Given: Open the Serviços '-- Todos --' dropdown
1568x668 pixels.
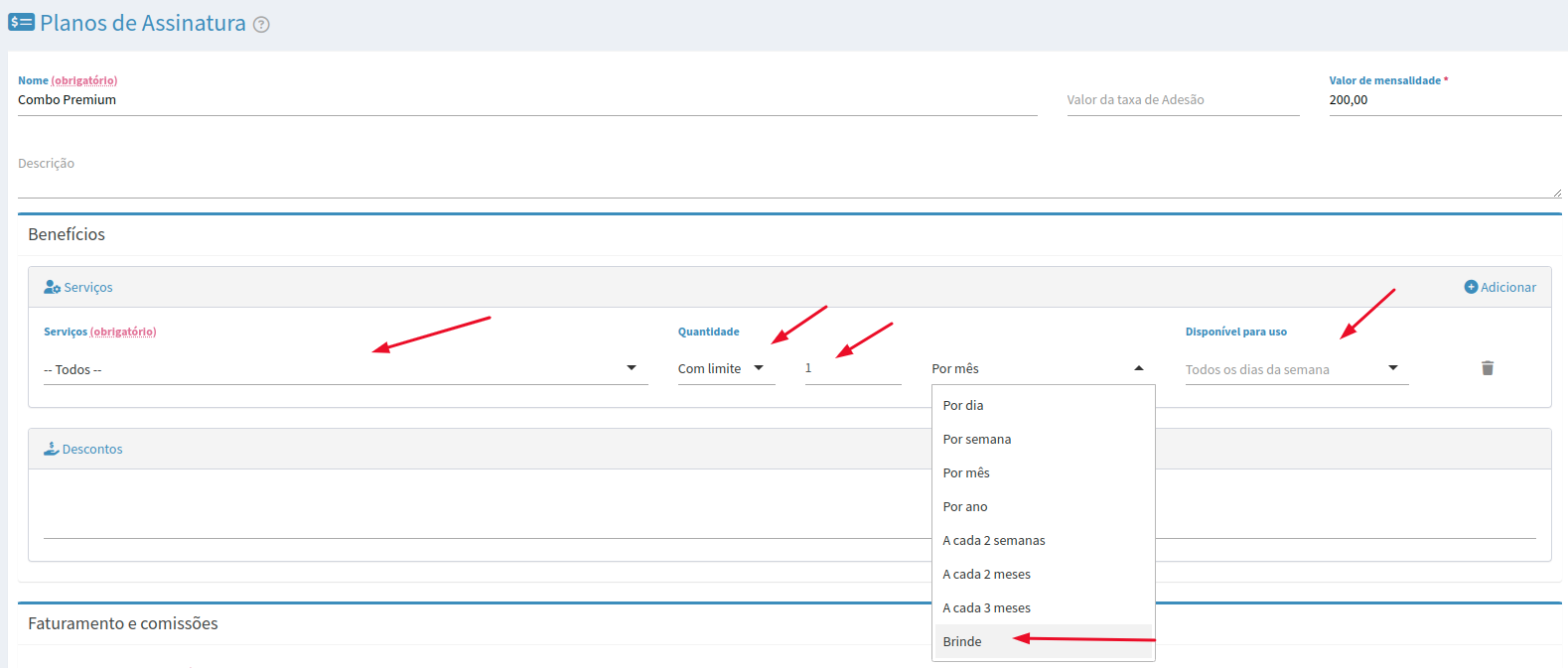Looking at the screenshot, I should [346, 369].
